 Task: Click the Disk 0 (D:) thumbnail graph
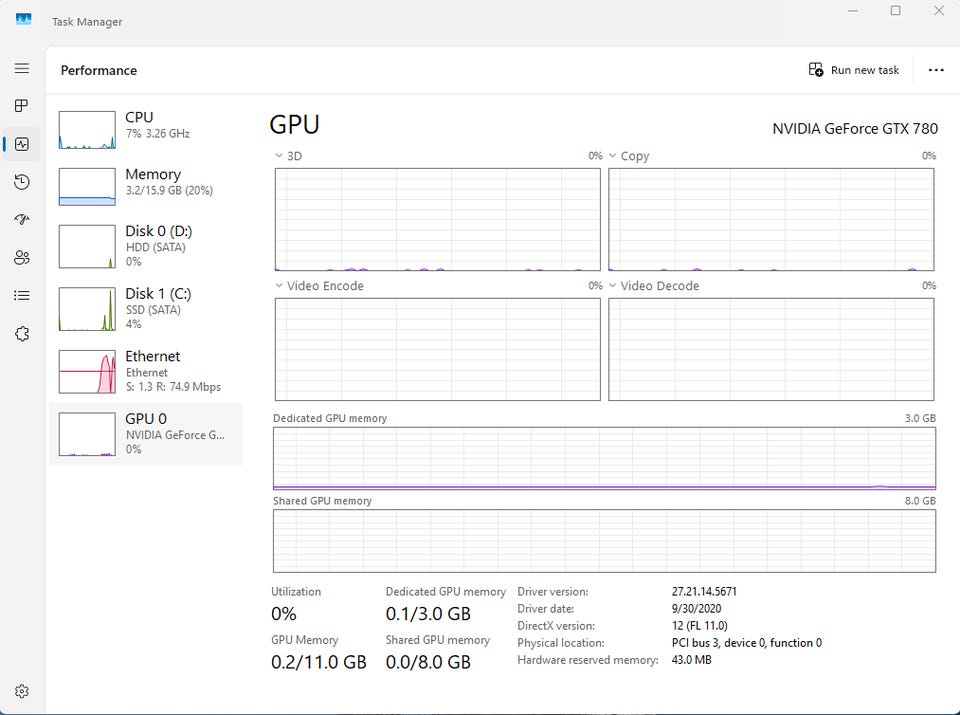coord(87,246)
